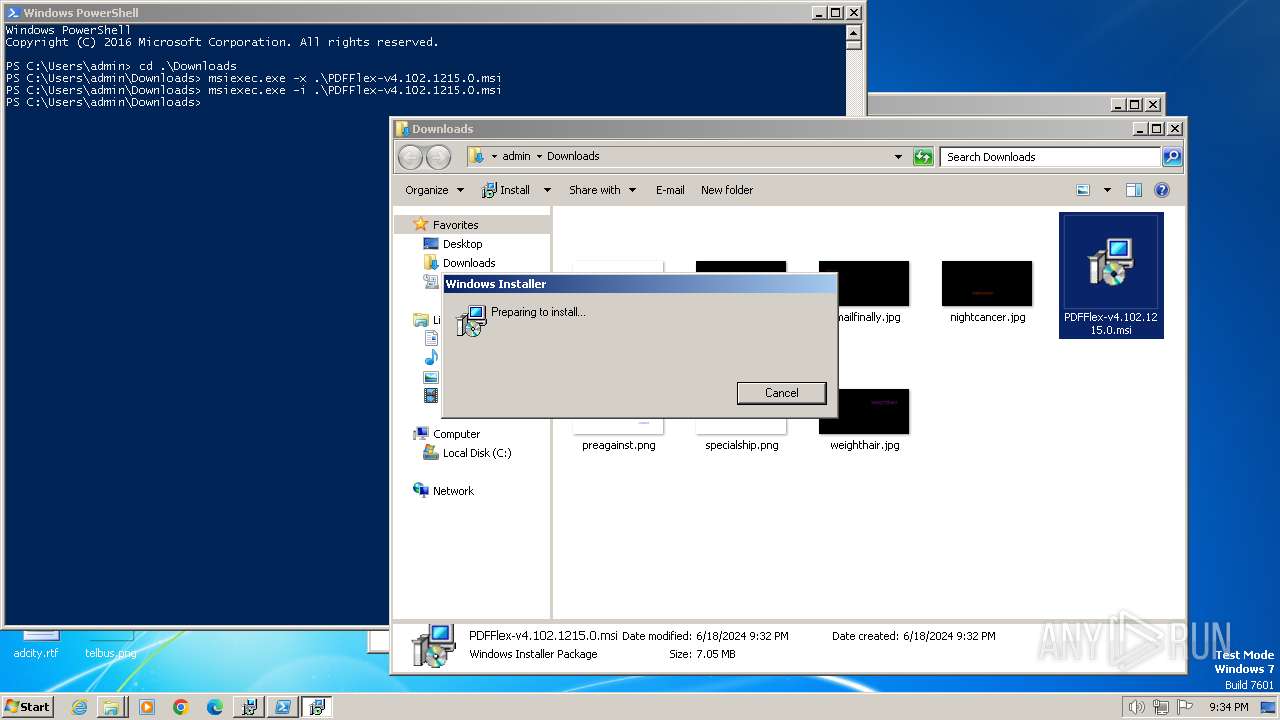
Task: Go forward in the Downloads explorer window
Action: pyautogui.click(x=438, y=157)
